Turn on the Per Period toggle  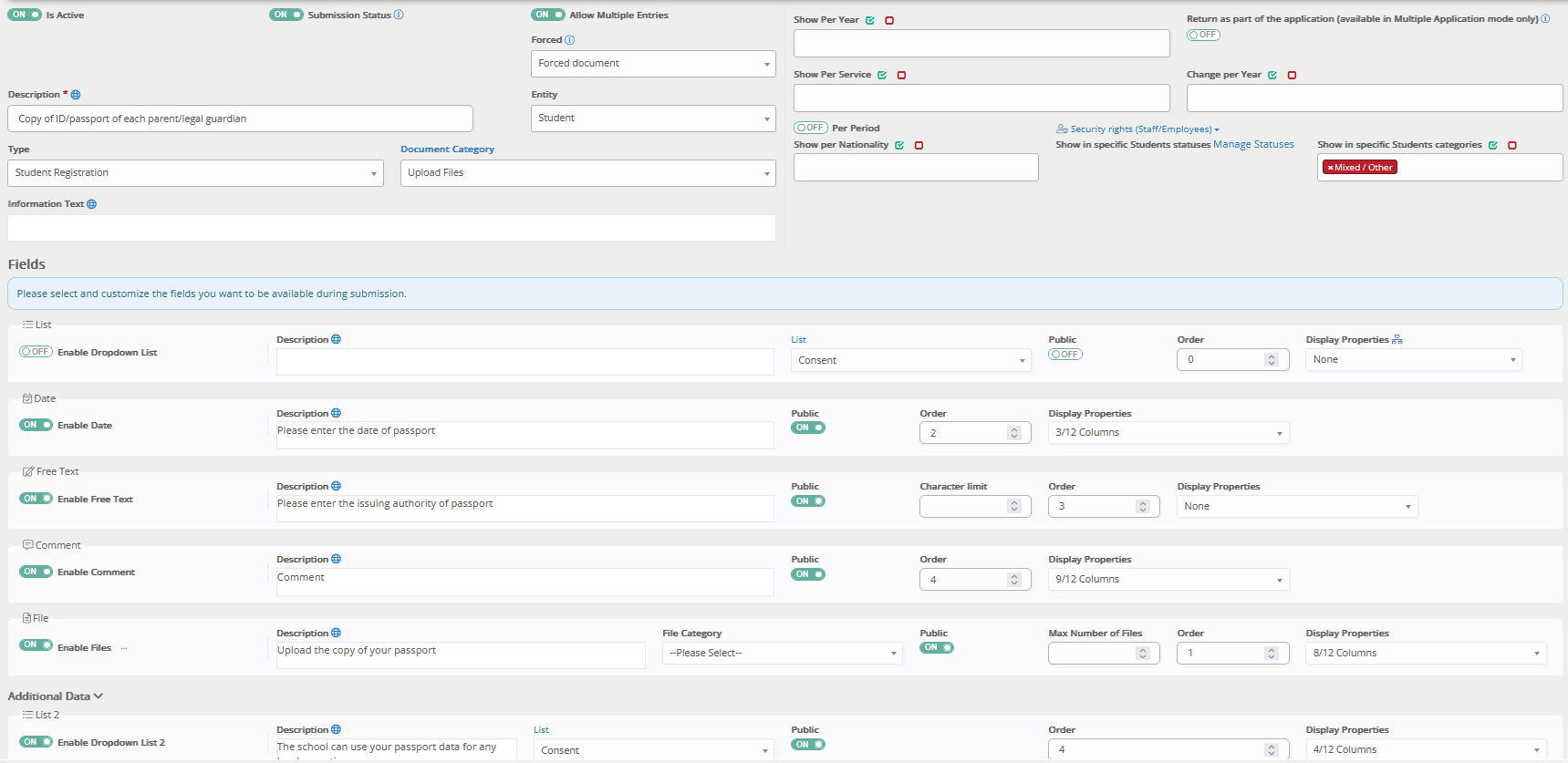pos(810,128)
